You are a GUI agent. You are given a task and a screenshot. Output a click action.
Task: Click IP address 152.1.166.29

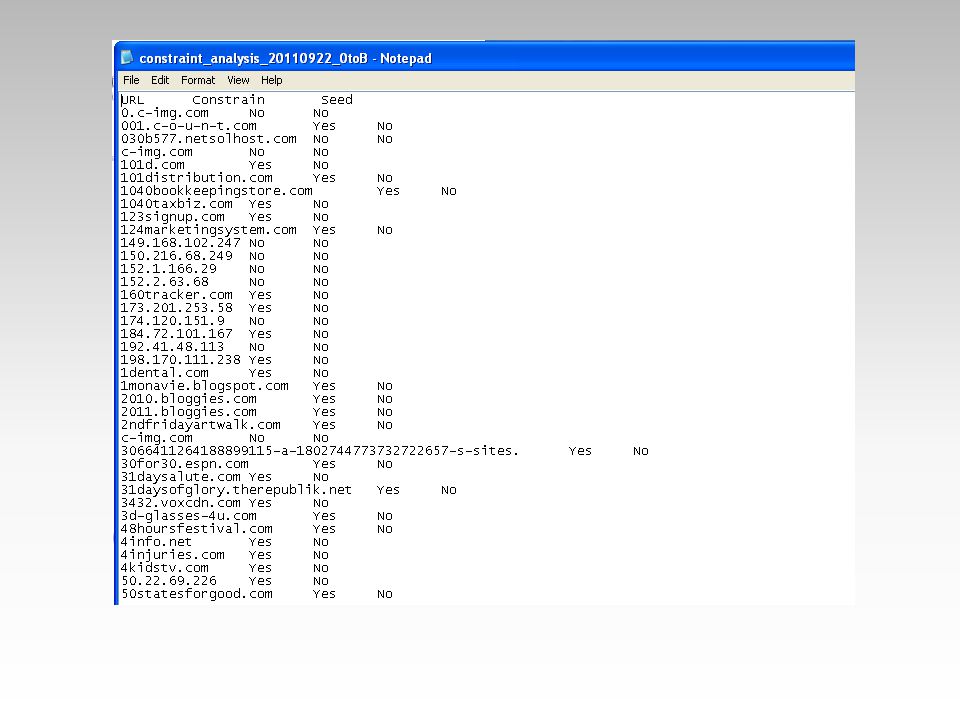point(169,269)
